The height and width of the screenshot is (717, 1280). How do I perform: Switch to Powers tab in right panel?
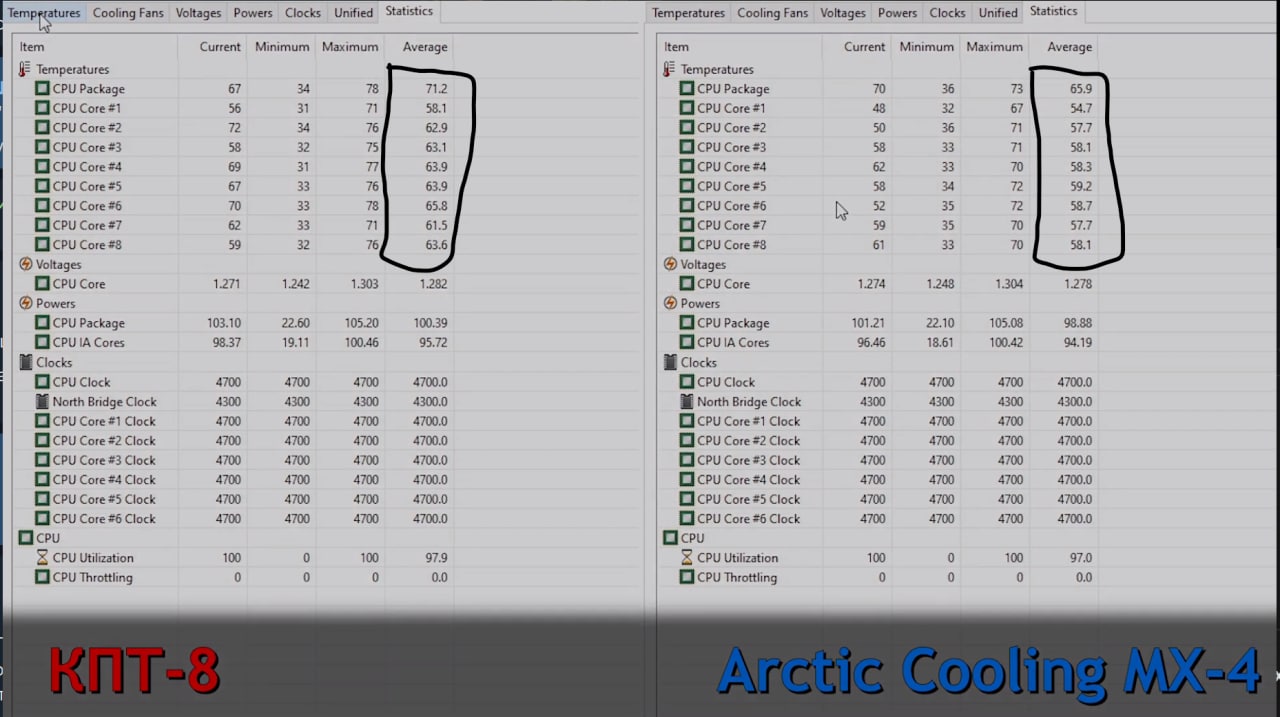(897, 13)
